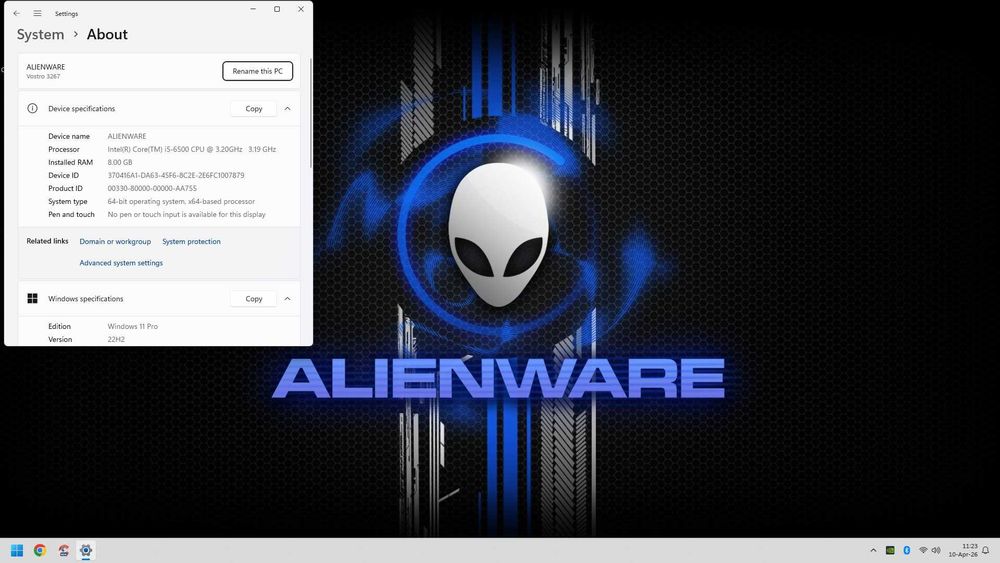Click the Pen and touch value text

186,214
